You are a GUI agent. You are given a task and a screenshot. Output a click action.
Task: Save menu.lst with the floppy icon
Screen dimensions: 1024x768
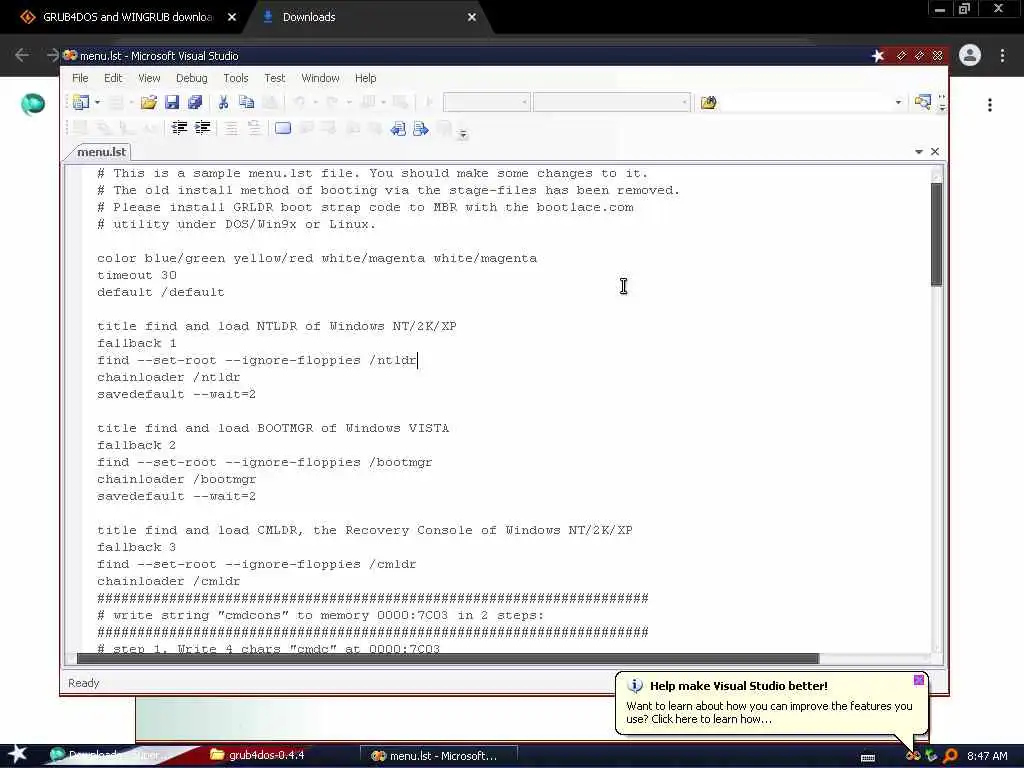[172, 103]
